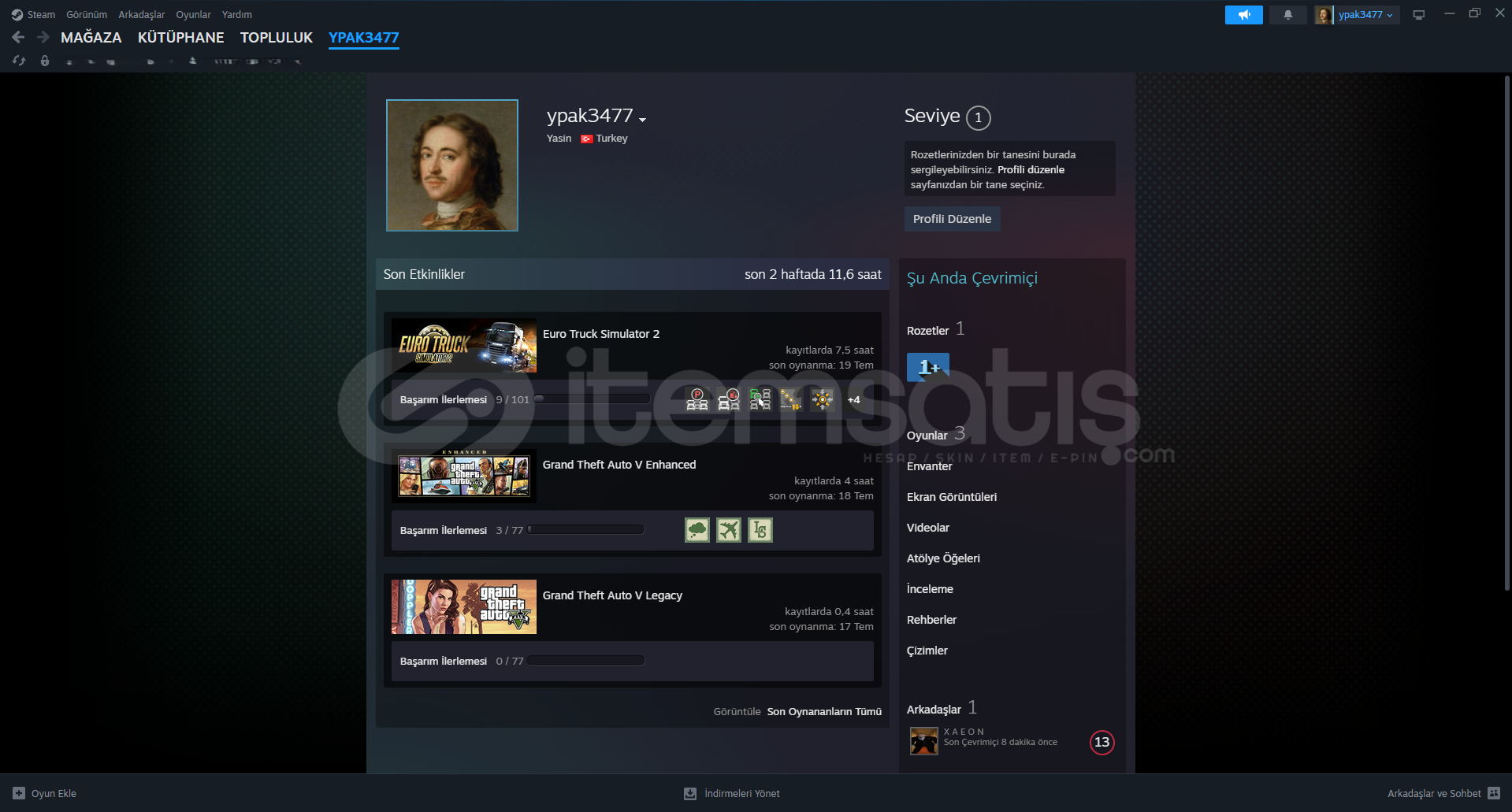The width and height of the screenshot is (1512, 812).
Task: Click the level 1 circle badge
Action: pos(979,117)
